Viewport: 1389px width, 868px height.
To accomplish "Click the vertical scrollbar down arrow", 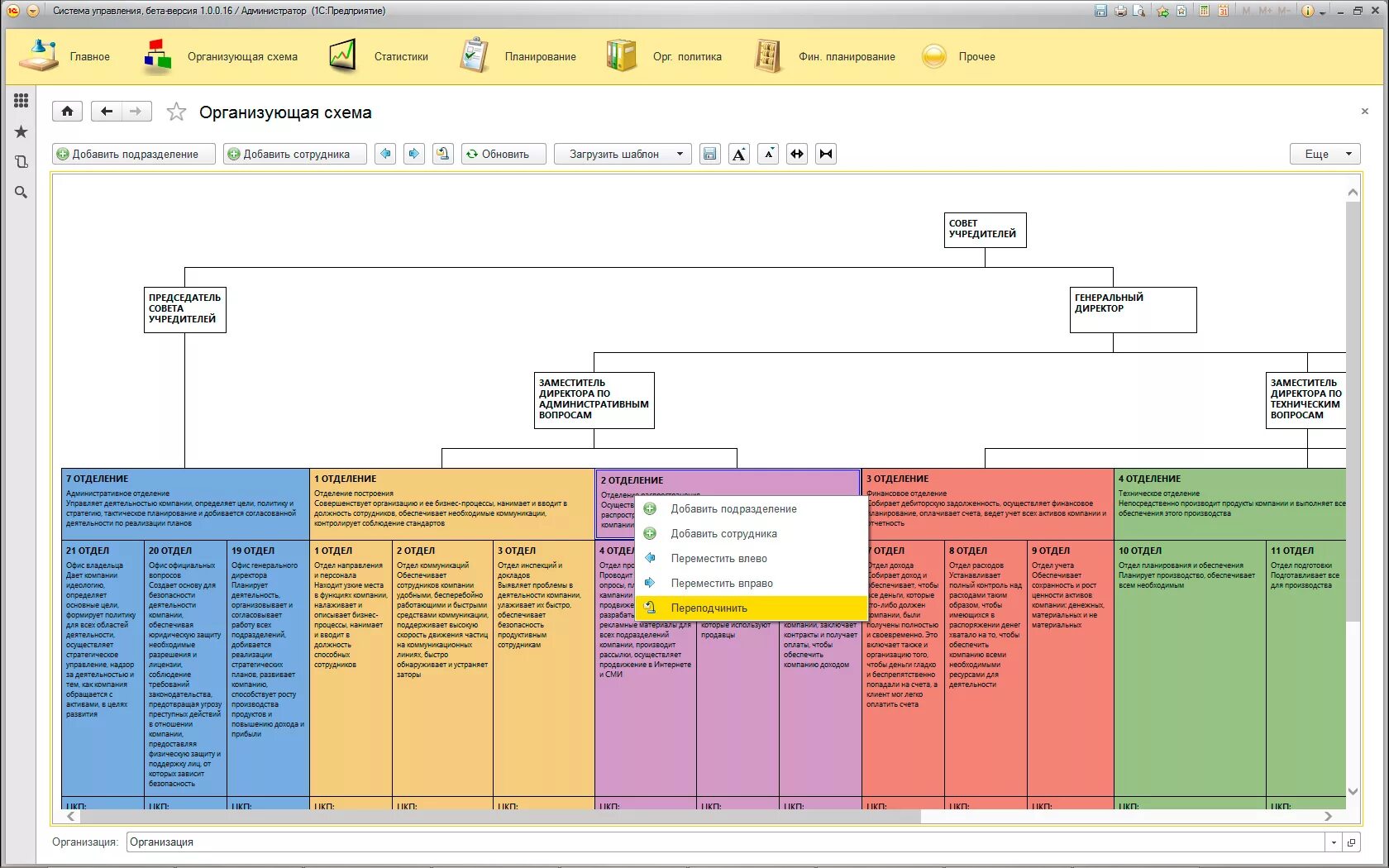I will [x=1353, y=791].
